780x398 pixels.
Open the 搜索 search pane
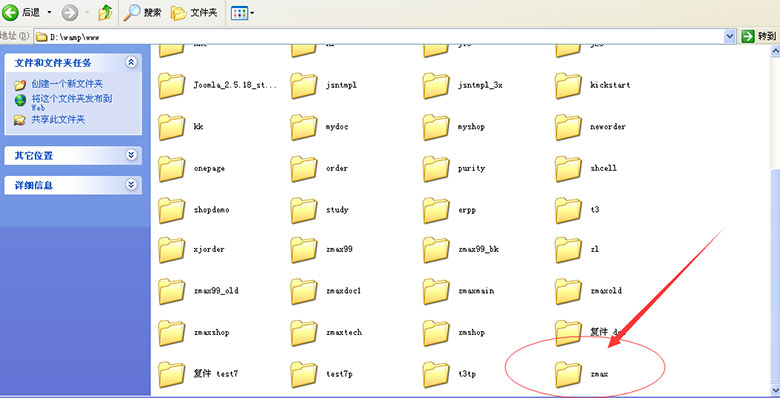(142, 12)
